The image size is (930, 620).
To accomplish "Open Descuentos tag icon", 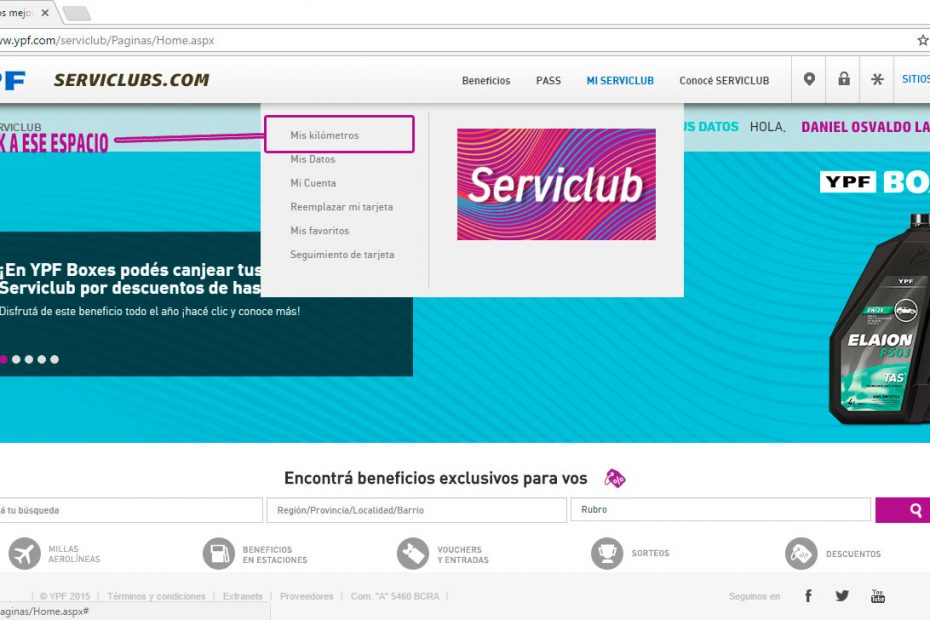I will (801, 554).
